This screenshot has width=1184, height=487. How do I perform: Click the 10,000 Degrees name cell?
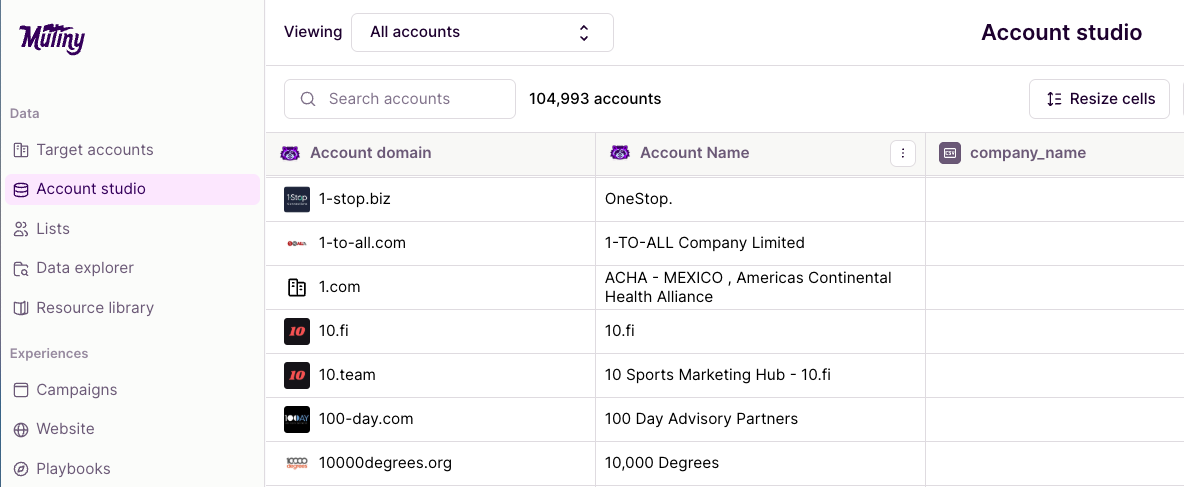[x=760, y=463]
